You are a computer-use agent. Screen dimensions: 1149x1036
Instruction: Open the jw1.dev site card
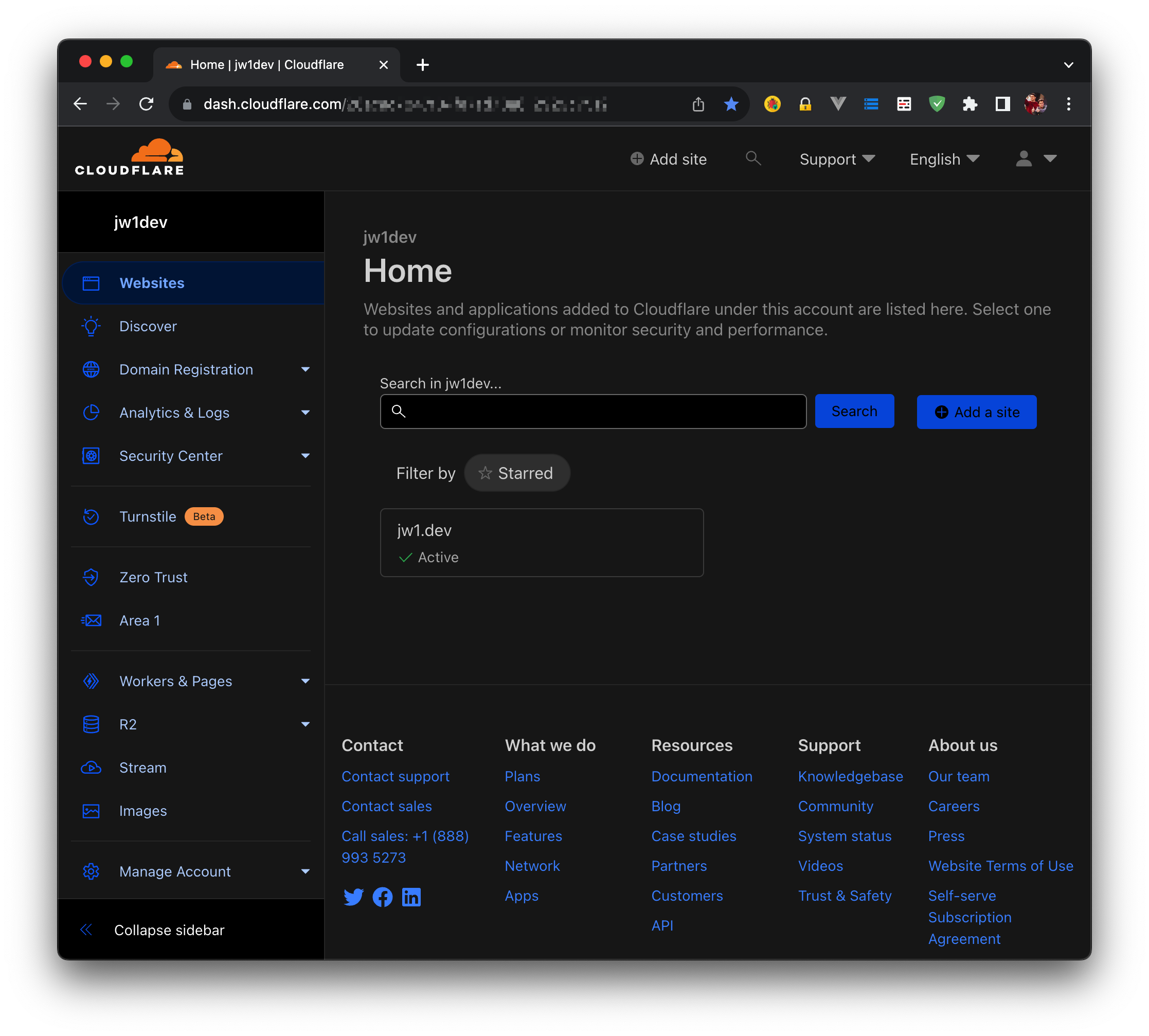[x=541, y=543]
